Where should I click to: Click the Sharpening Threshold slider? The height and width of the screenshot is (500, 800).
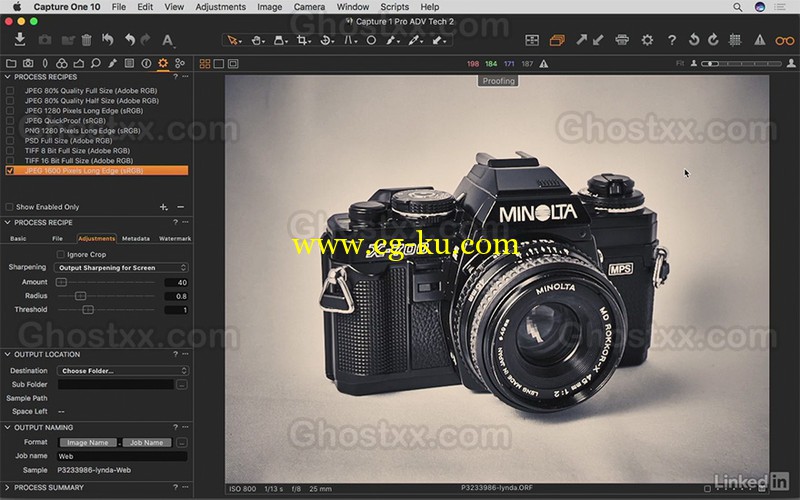(x=106, y=309)
